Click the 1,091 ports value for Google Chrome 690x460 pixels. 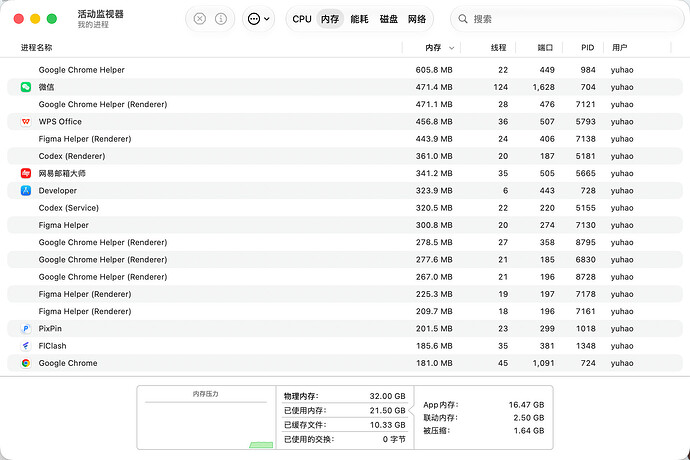(543, 363)
